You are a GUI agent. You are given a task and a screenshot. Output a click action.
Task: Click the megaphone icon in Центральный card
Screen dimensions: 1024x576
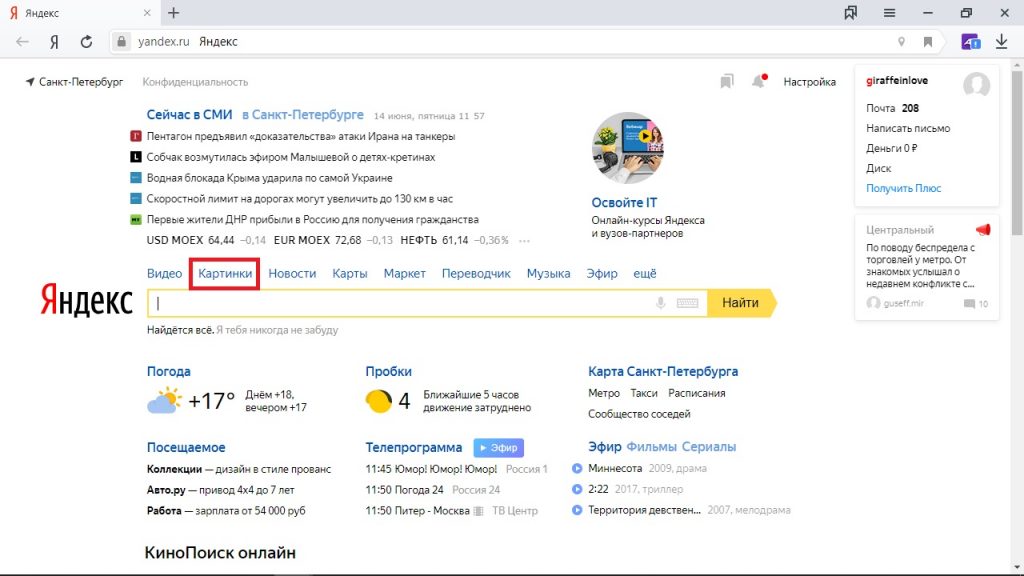point(983,230)
